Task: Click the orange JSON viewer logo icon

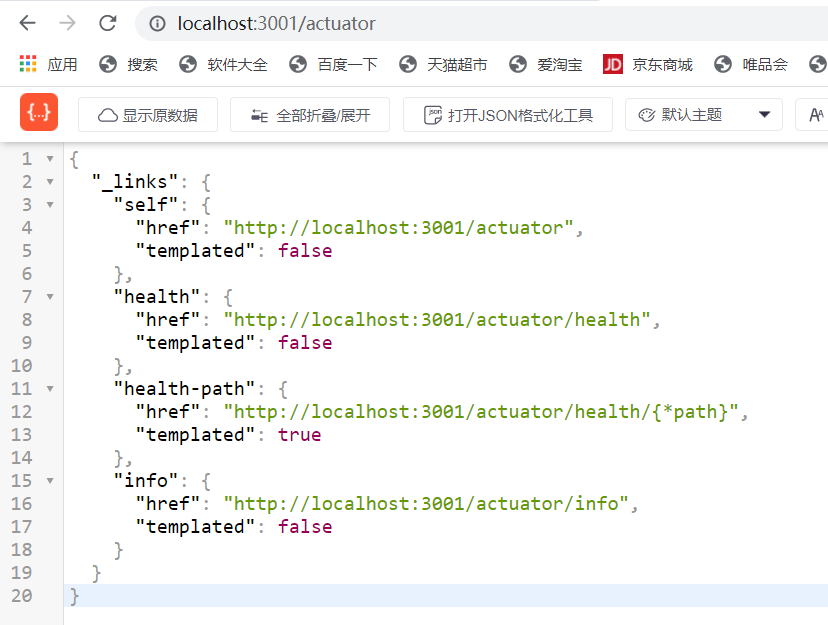Action: click(x=39, y=112)
